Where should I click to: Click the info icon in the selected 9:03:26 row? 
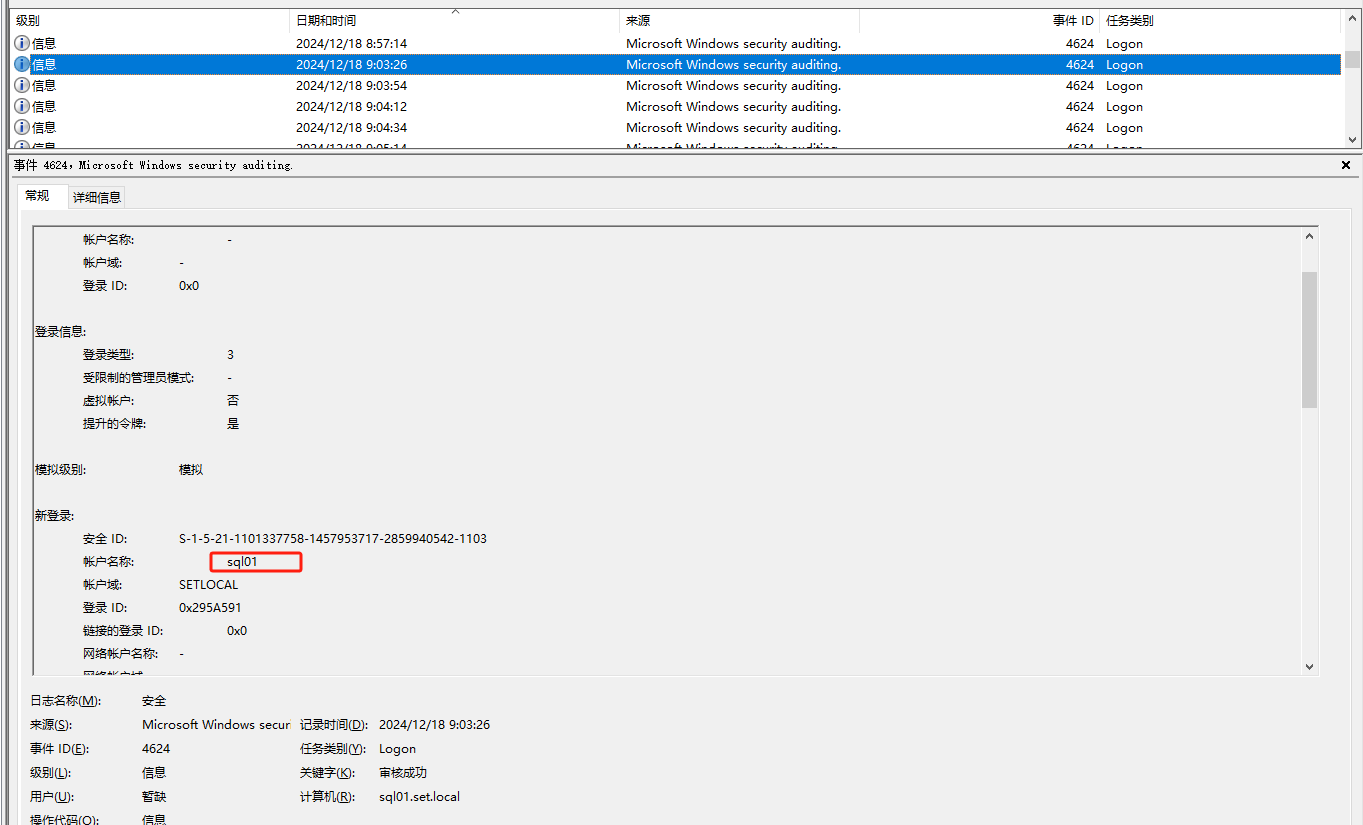(x=22, y=64)
